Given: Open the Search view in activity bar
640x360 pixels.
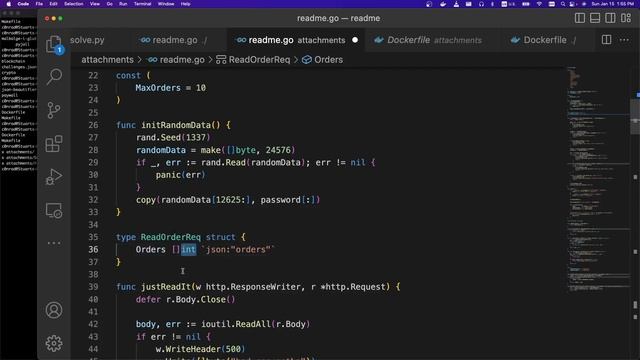Looking at the screenshot, I should [x=54, y=76].
